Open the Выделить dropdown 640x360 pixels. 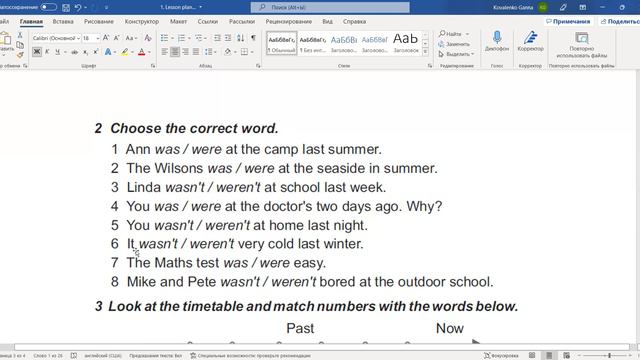point(456,54)
